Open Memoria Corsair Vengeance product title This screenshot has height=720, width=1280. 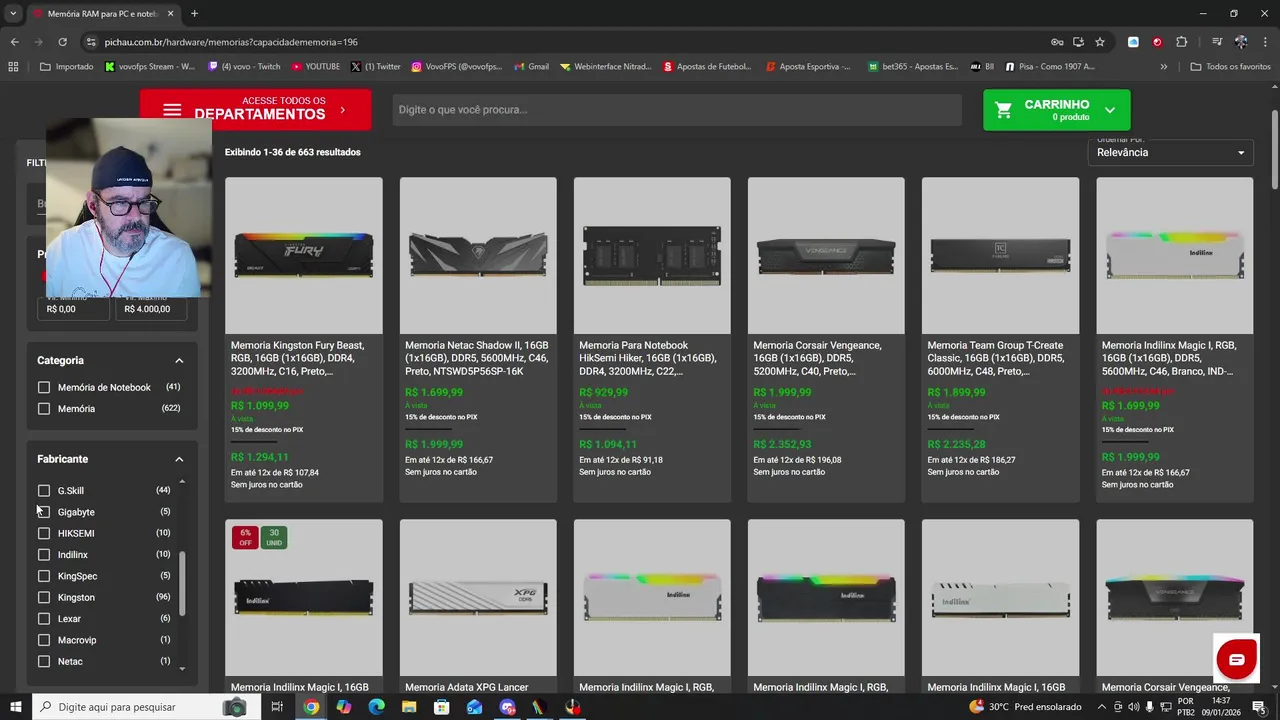pos(817,358)
